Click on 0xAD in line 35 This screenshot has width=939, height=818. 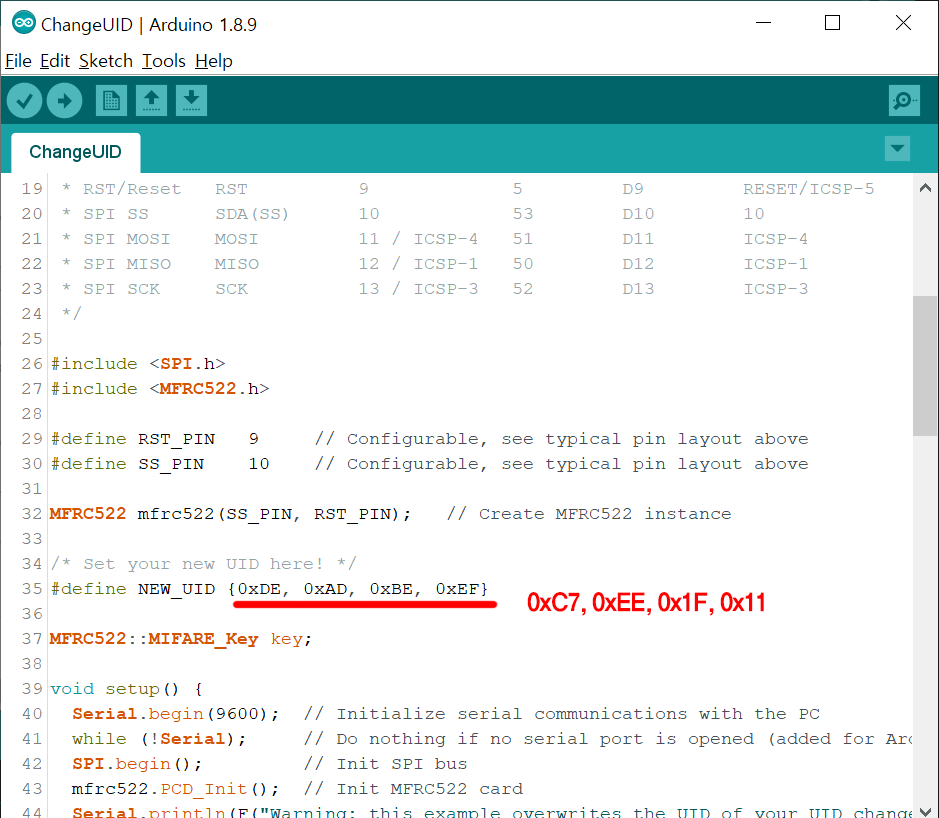325,589
